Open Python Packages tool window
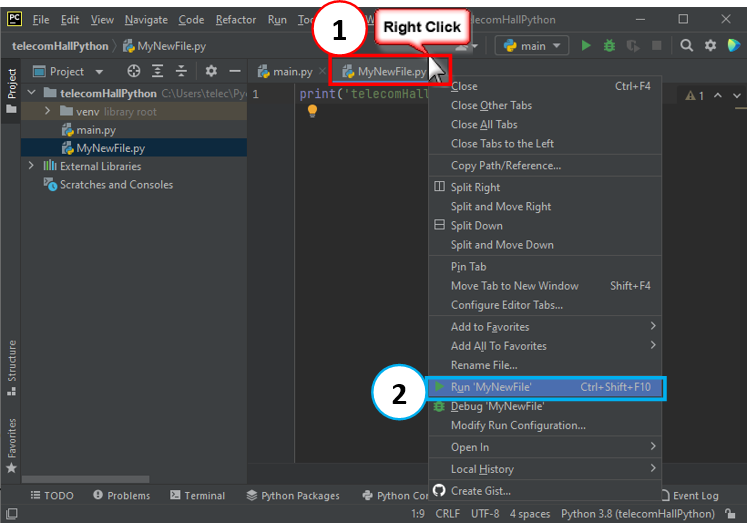This screenshot has width=747, height=523. click(293, 495)
